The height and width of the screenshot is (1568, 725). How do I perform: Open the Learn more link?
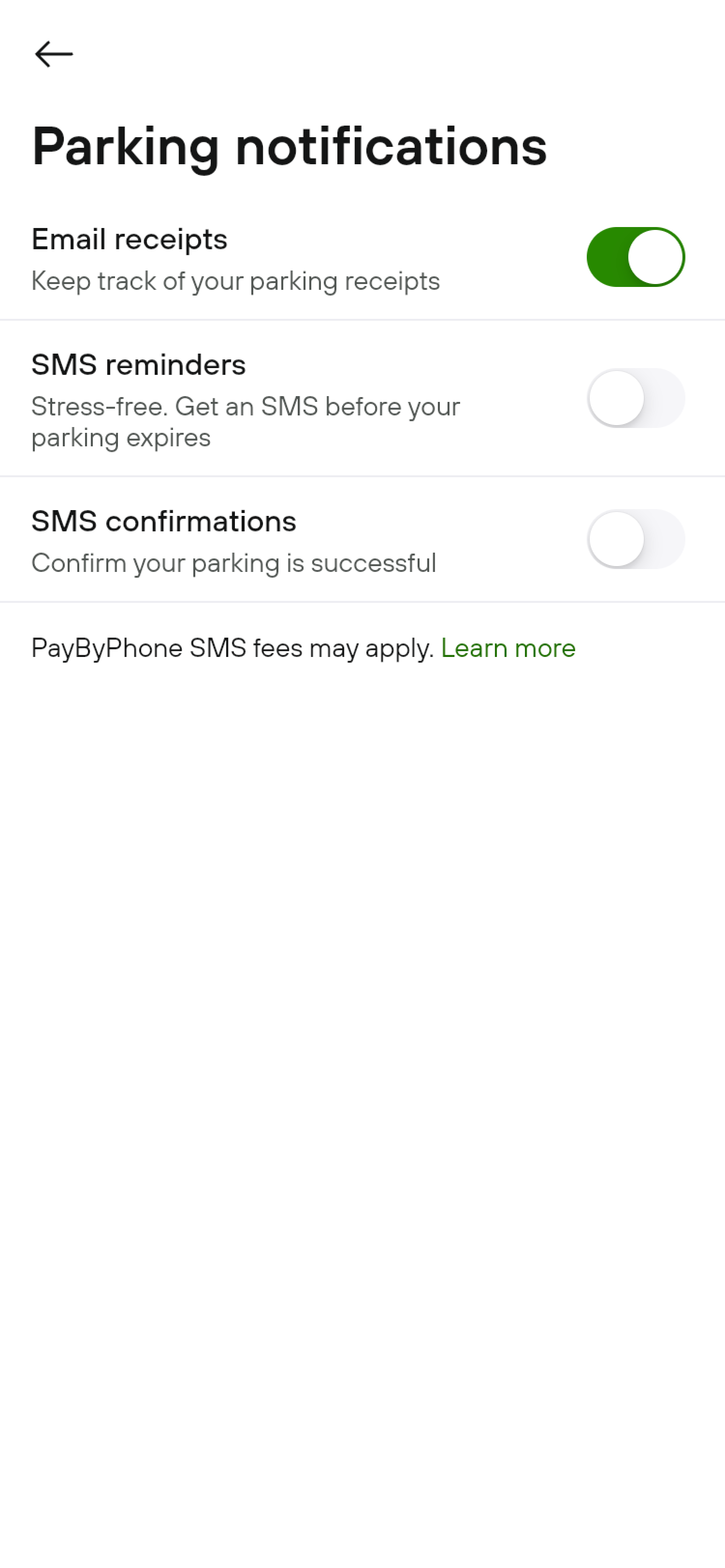tap(508, 648)
